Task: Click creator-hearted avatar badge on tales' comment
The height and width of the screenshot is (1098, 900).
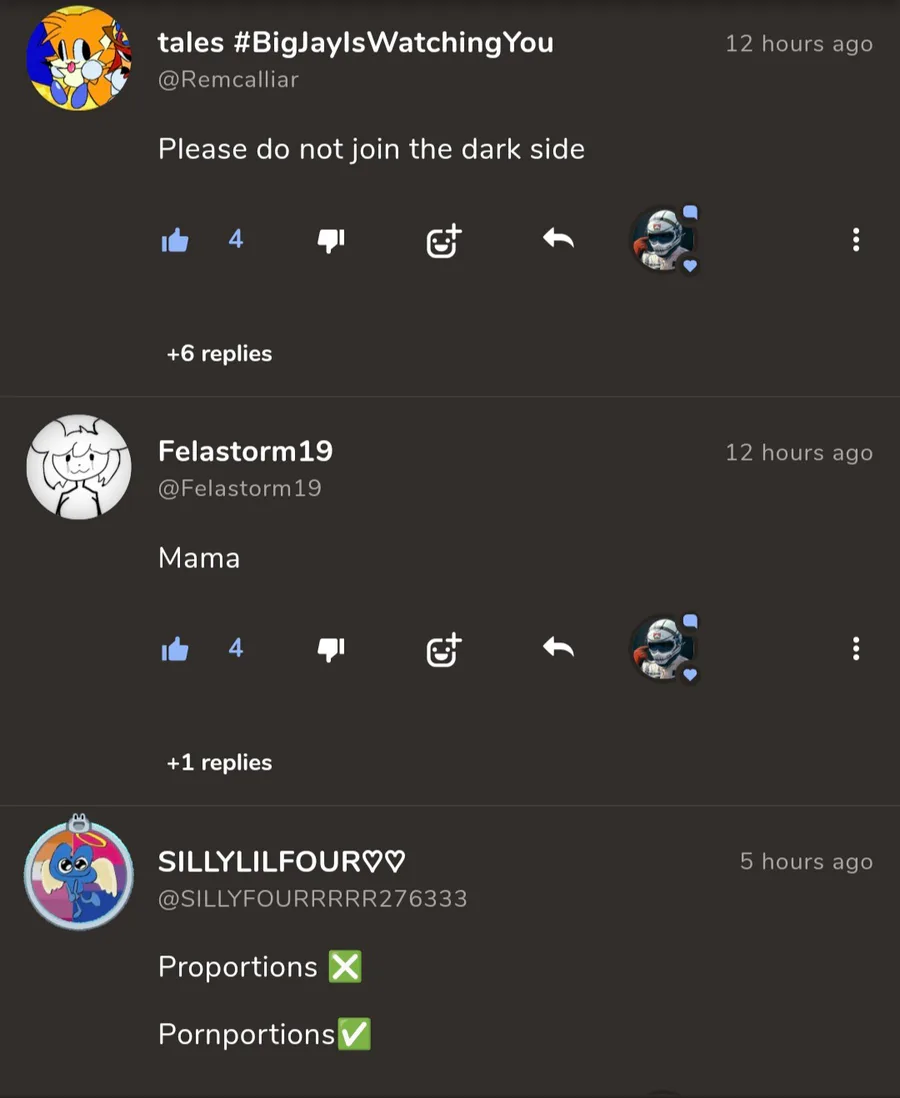Action: click(x=665, y=239)
